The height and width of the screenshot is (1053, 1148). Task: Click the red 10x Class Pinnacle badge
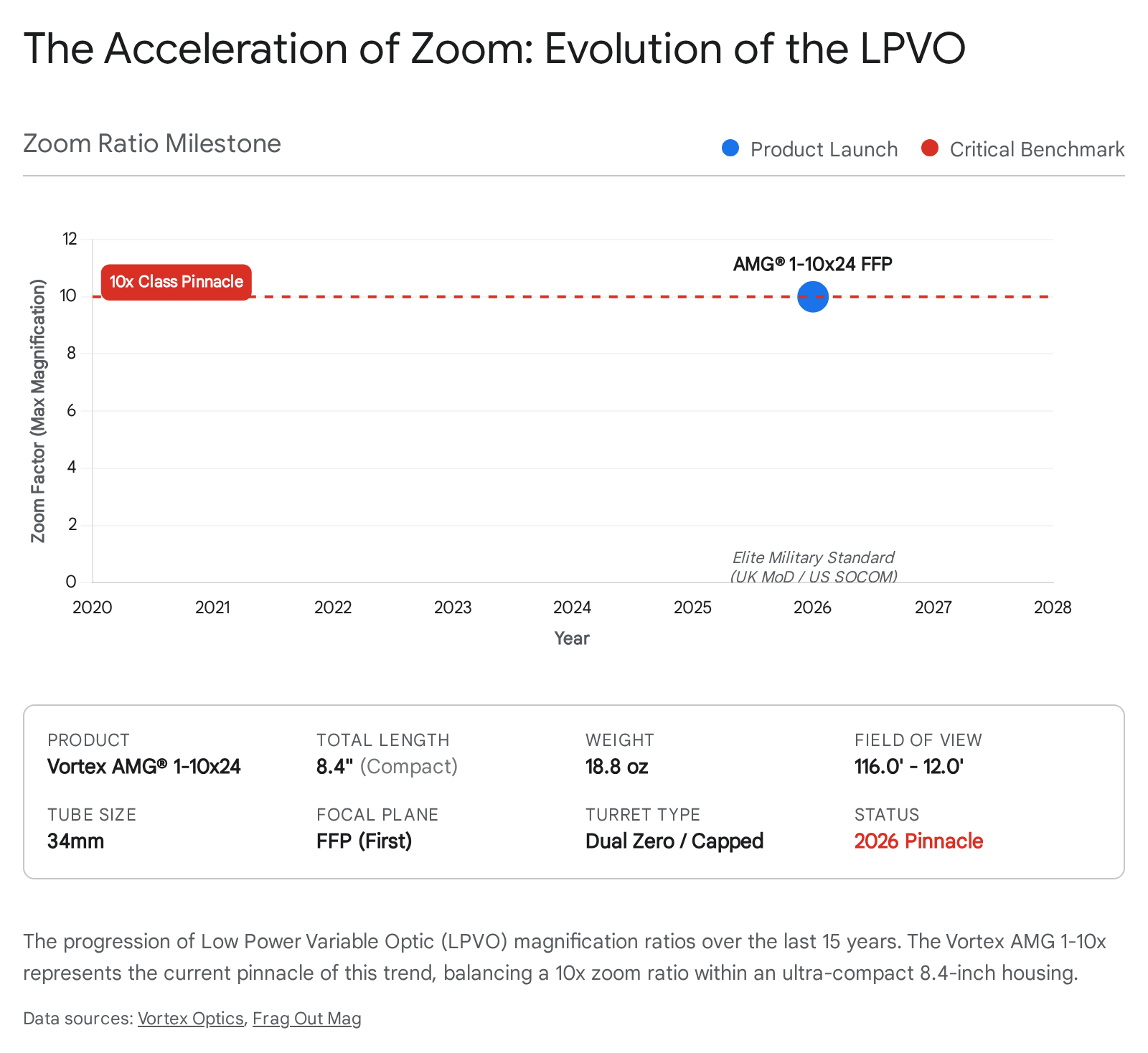[x=177, y=282]
